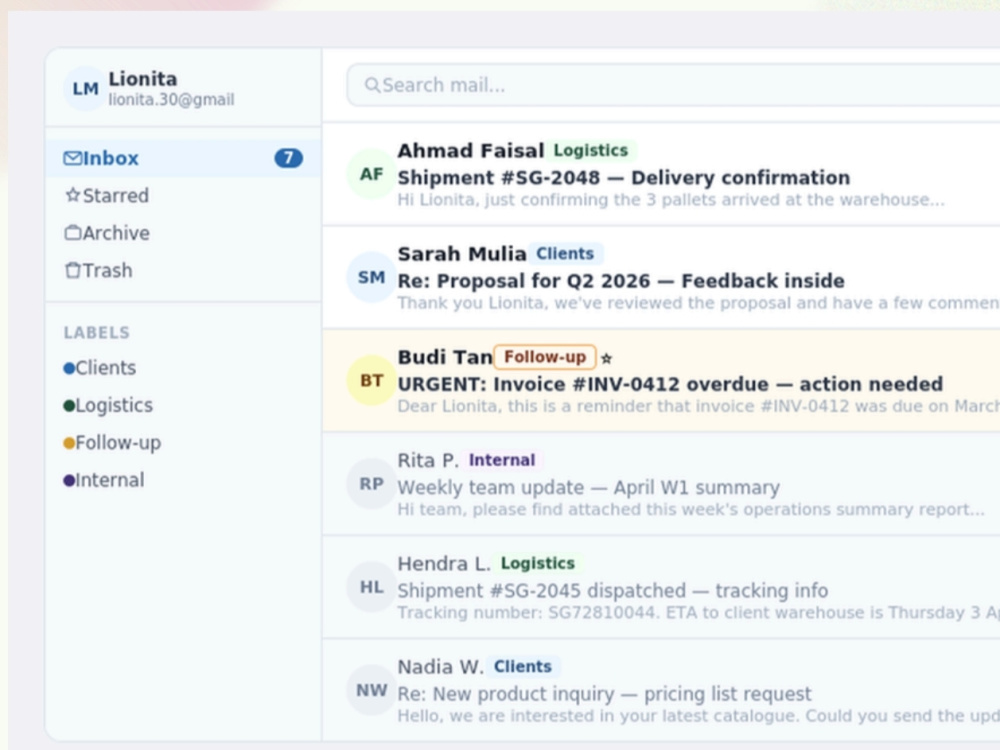1000x750 pixels.
Task: Click sender name Sarah Mulia
Action: [462, 254]
